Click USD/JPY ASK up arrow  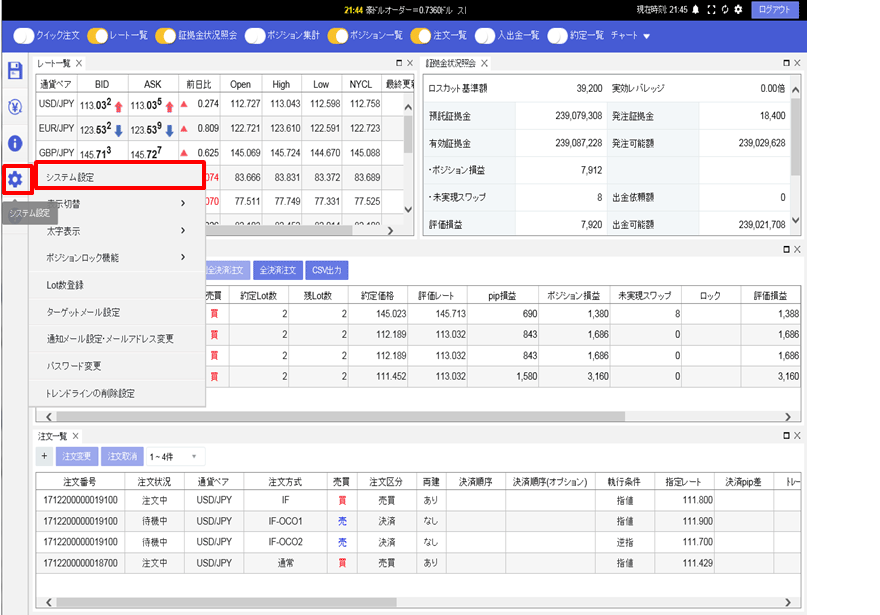point(169,106)
